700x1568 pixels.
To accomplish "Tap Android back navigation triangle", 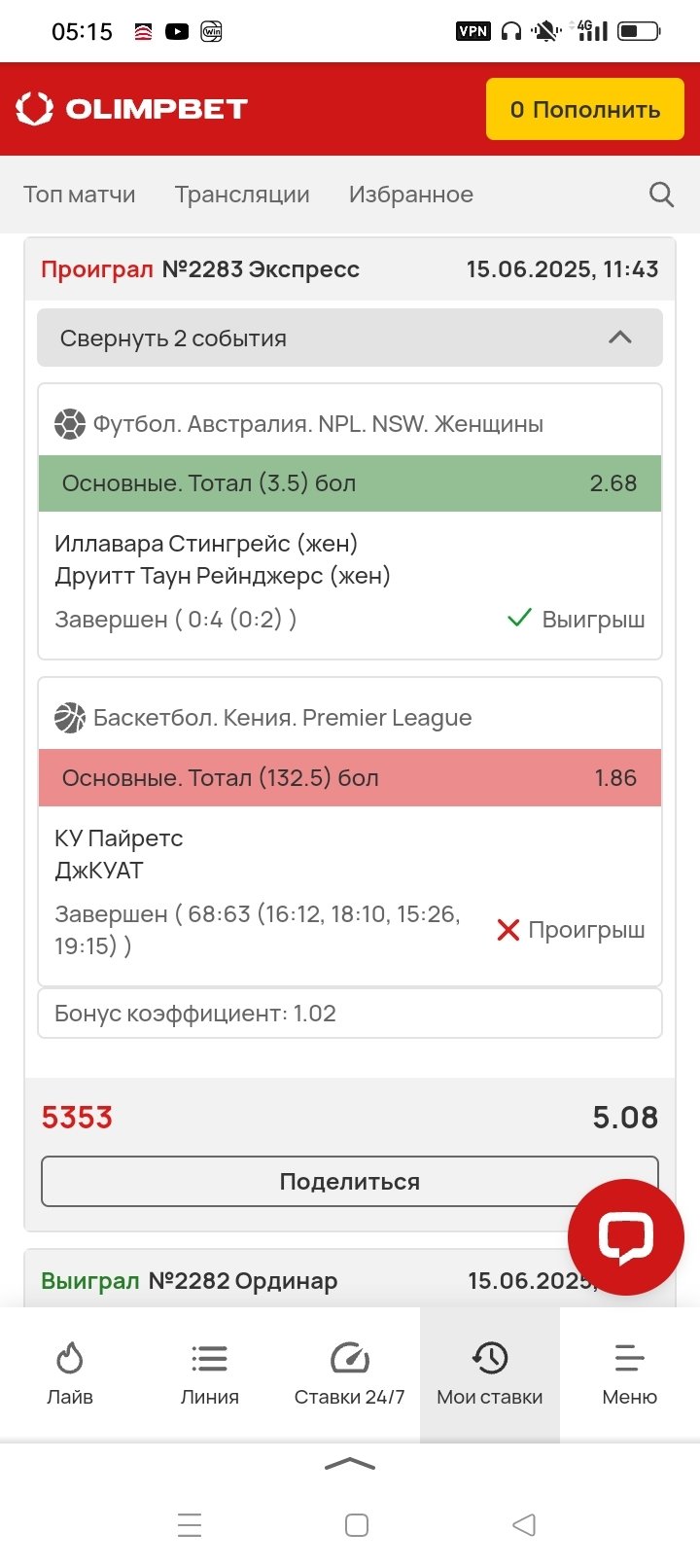I will click(x=524, y=1524).
